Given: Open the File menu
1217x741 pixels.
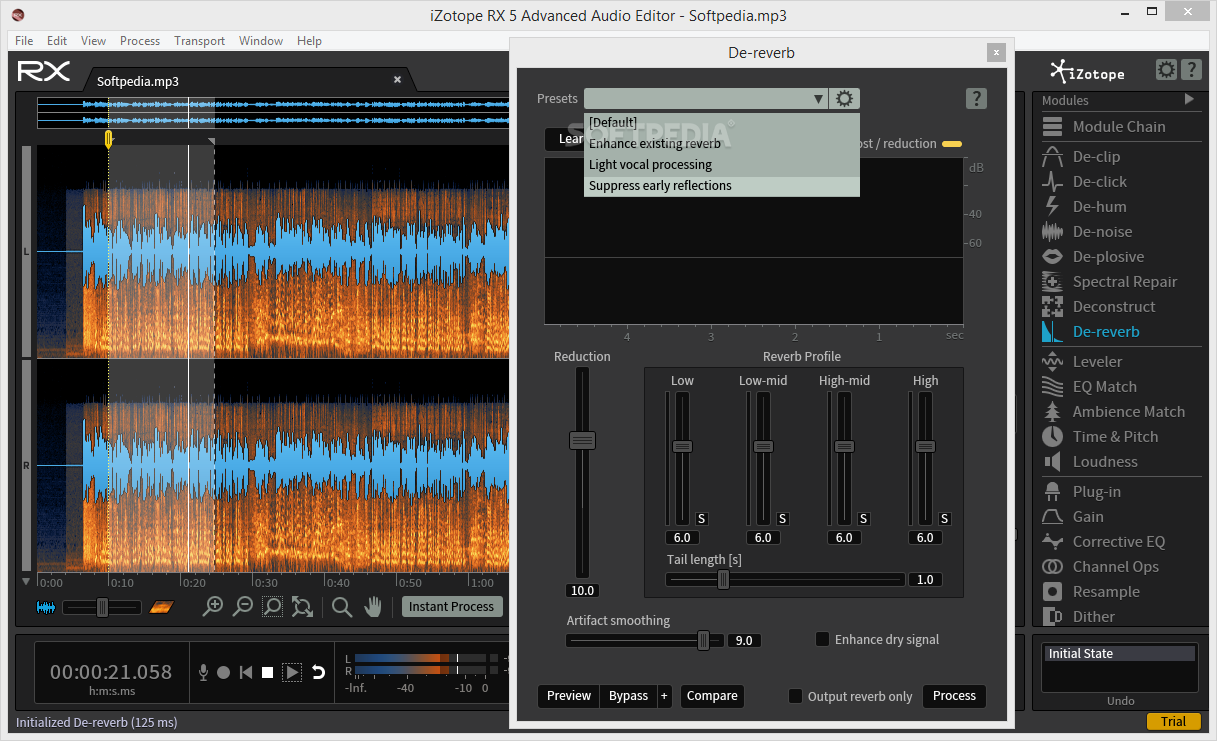Looking at the screenshot, I should 24,41.
